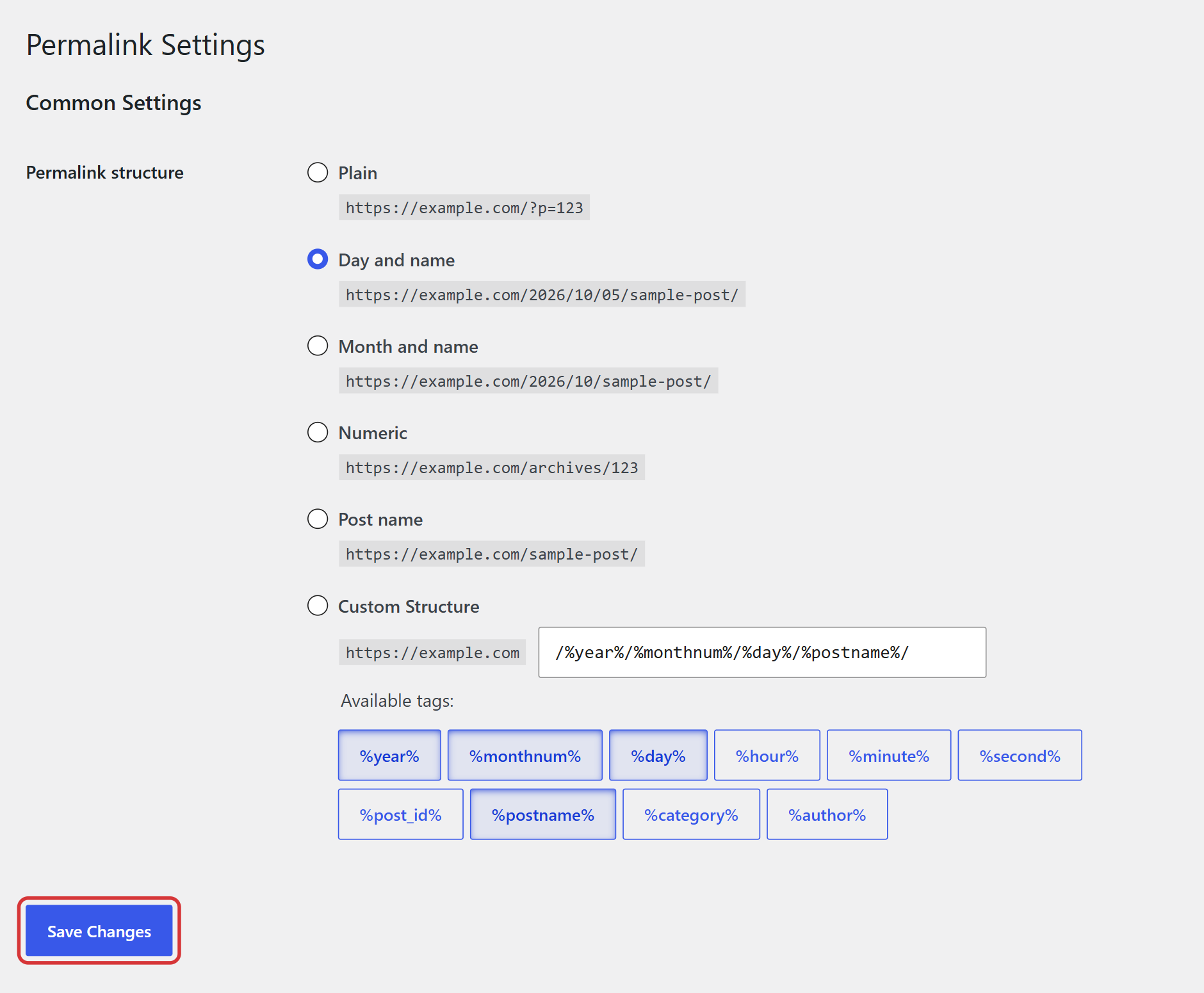Add the %hour% tag
Image resolution: width=1204 pixels, height=993 pixels.
[767, 755]
